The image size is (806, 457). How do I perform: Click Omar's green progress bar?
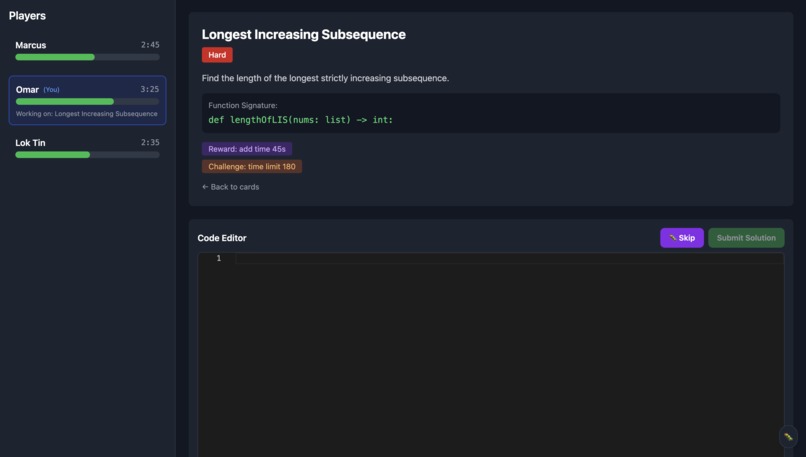(65, 101)
